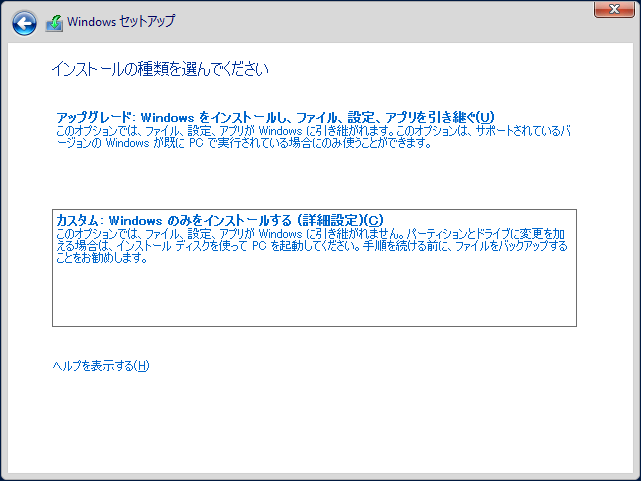The width and height of the screenshot is (641, 481).
Task: Click the インストールの種類を選んでください heading
Action: pyautogui.click(x=160, y=69)
